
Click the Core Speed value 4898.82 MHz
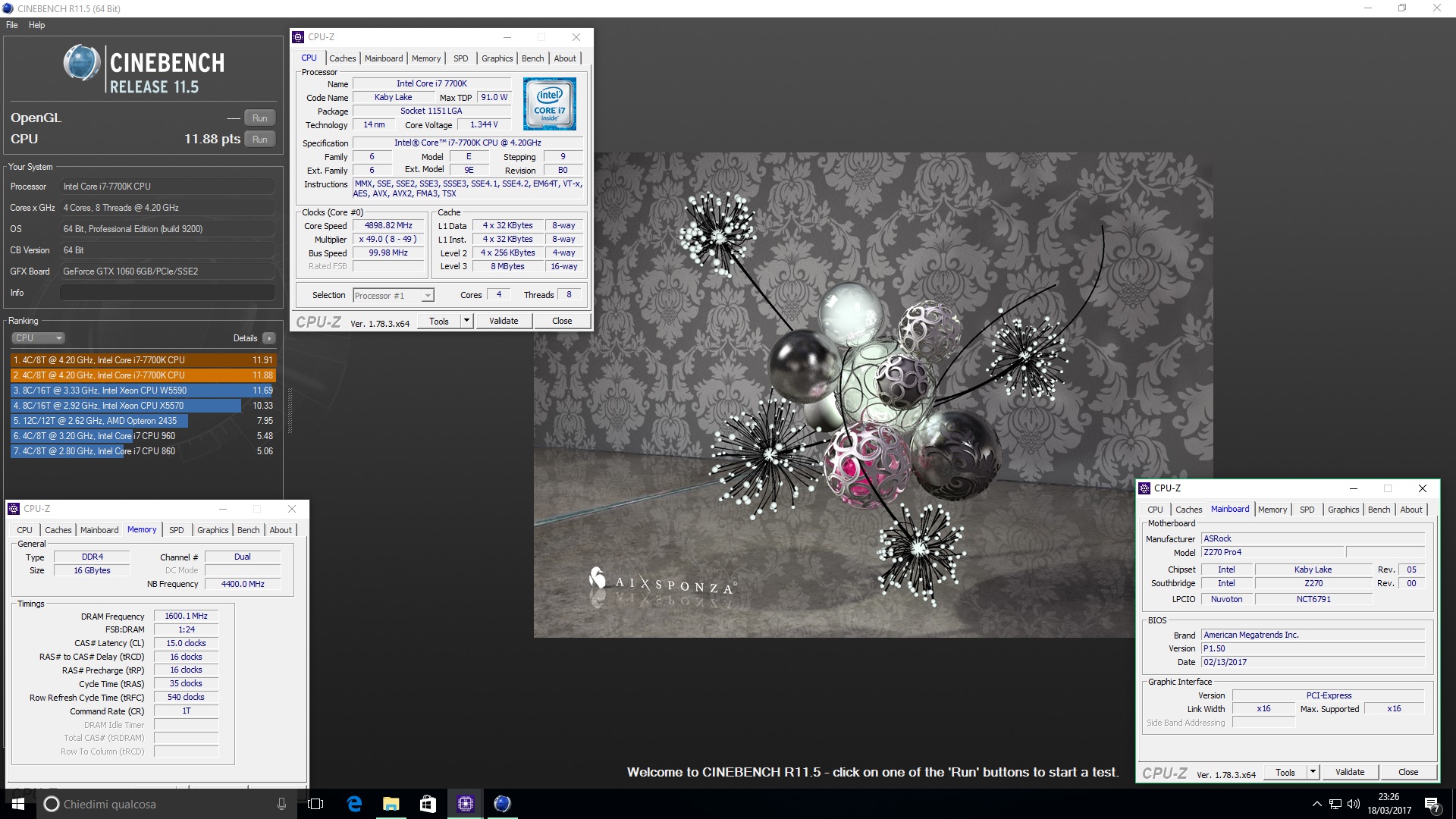[x=388, y=226]
